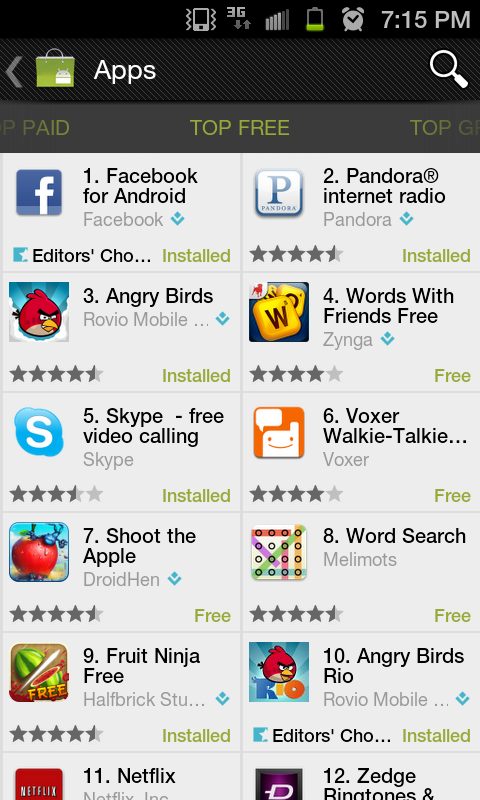Open the Words With Friends icon
The height and width of the screenshot is (800, 480).
(x=279, y=312)
